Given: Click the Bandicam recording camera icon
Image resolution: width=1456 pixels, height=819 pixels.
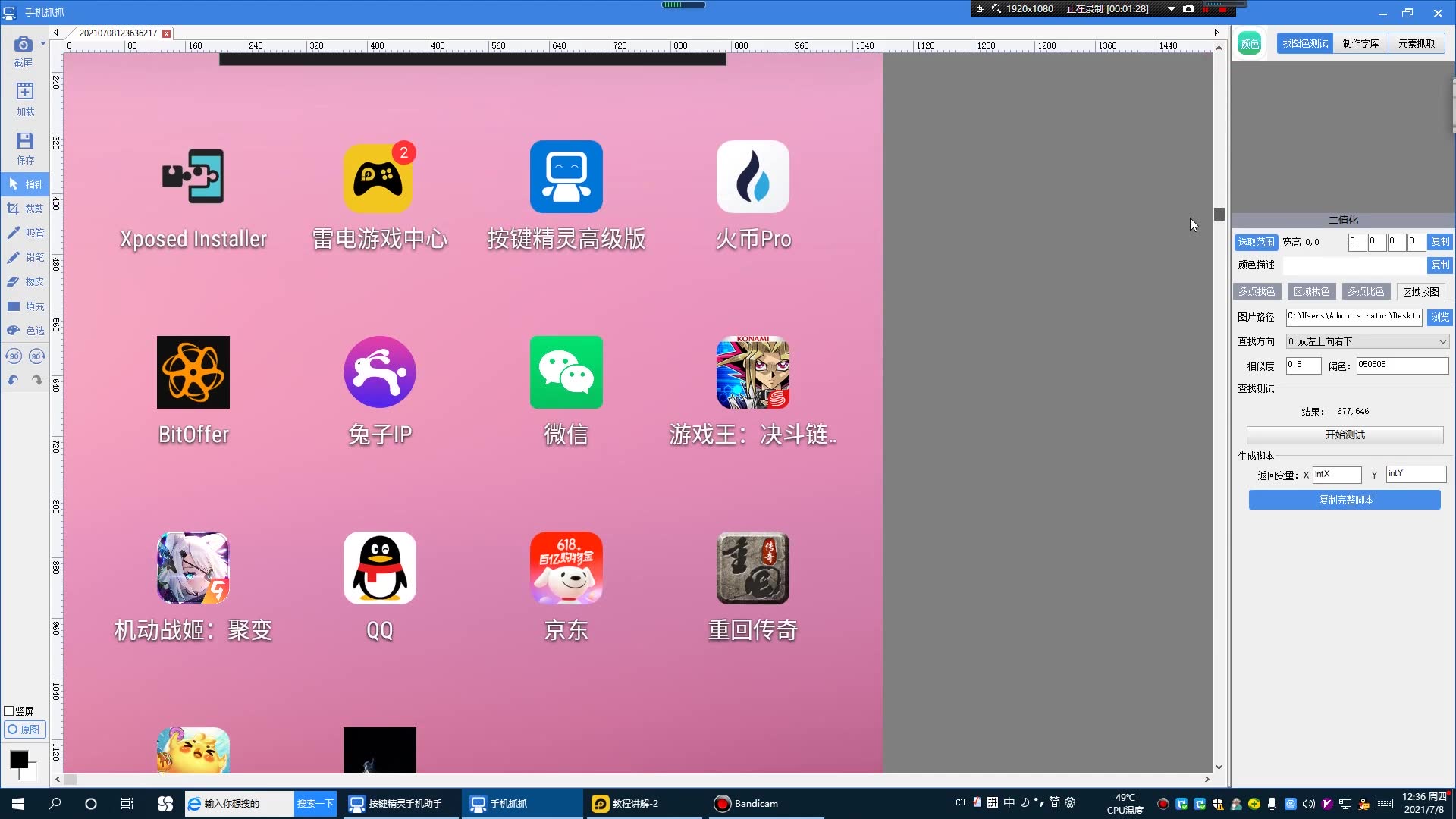Looking at the screenshot, I should click(1188, 9).
